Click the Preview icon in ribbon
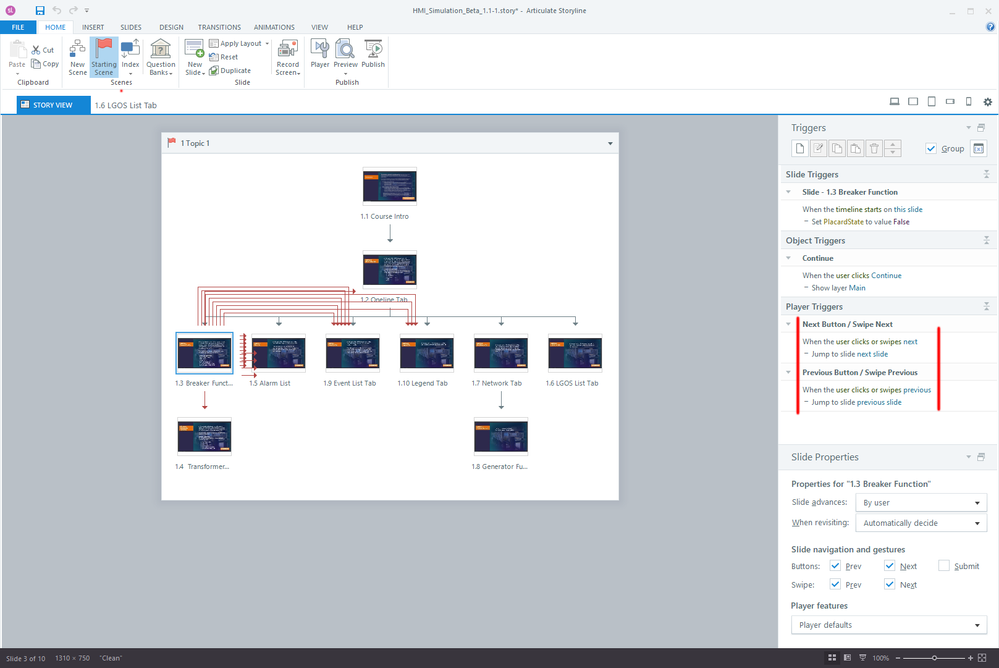 (x=345, y=50)
